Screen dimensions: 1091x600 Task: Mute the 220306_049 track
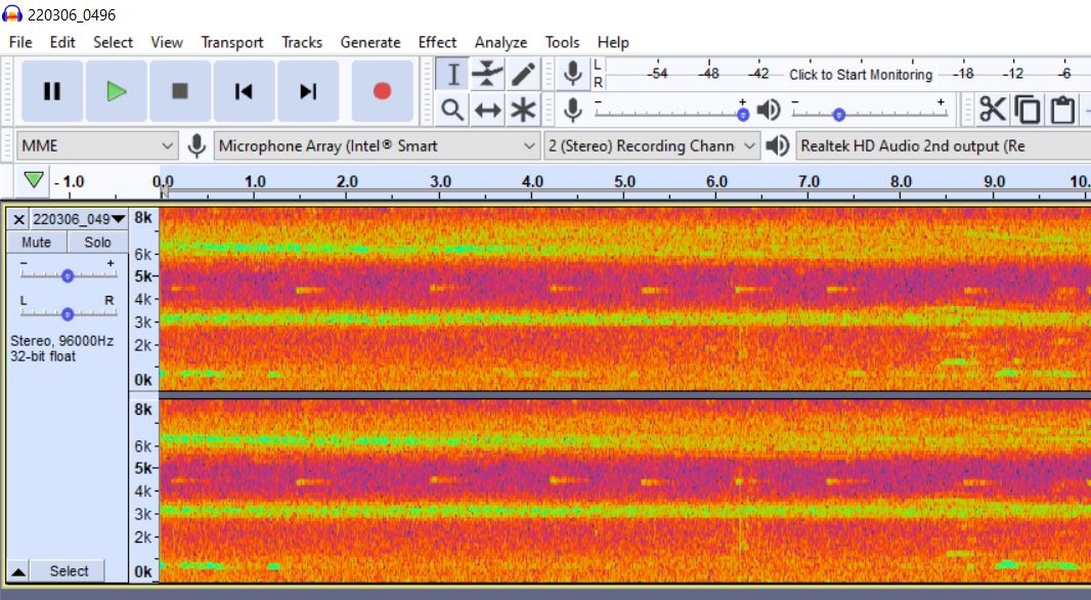pos(37,242)
